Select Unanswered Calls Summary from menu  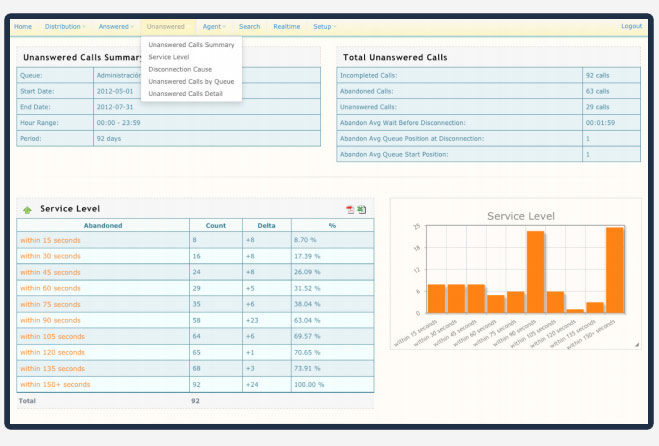click(191, 45)
